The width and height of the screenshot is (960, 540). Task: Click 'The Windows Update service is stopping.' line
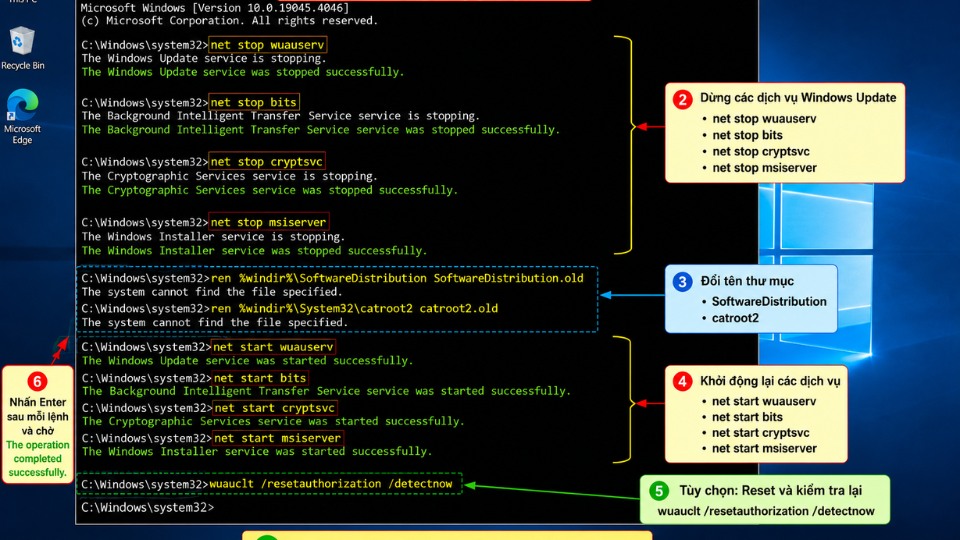point(204,59)
